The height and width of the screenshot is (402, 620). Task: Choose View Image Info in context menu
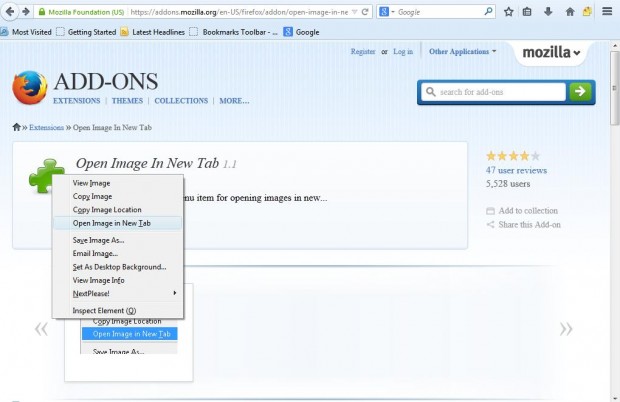click(x=117, y=281)
